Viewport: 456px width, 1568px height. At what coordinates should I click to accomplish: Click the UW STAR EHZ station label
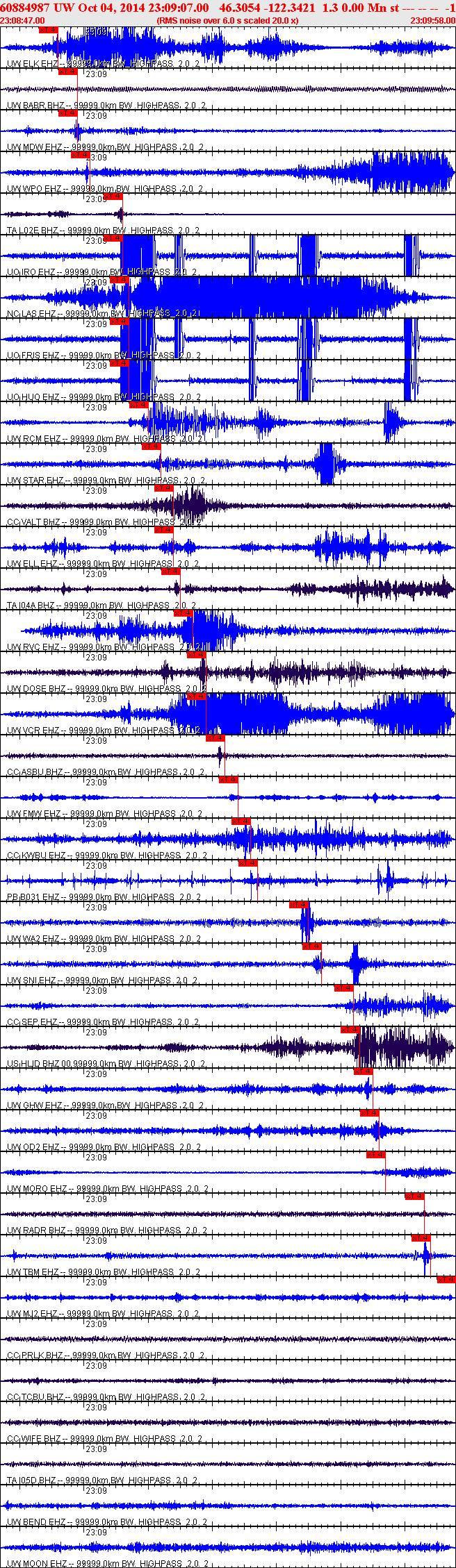tap(106, 481)
